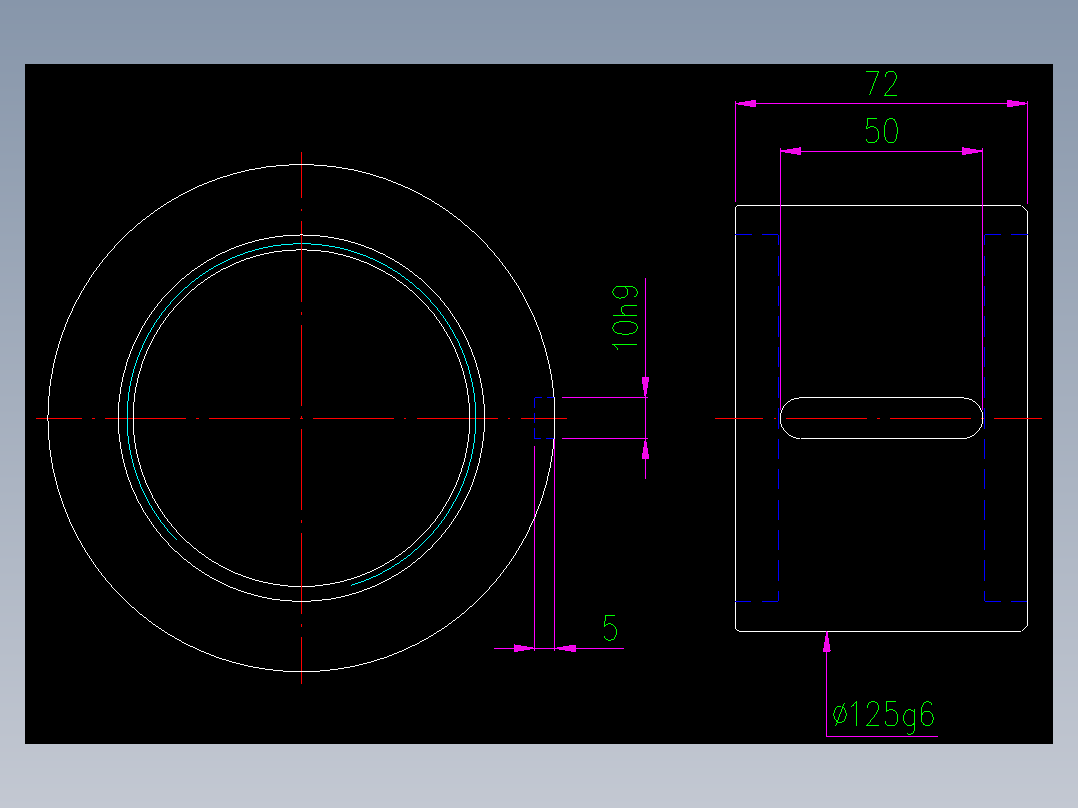
Task: Select the 50 slot length dimension text
Action: [881, 131]
